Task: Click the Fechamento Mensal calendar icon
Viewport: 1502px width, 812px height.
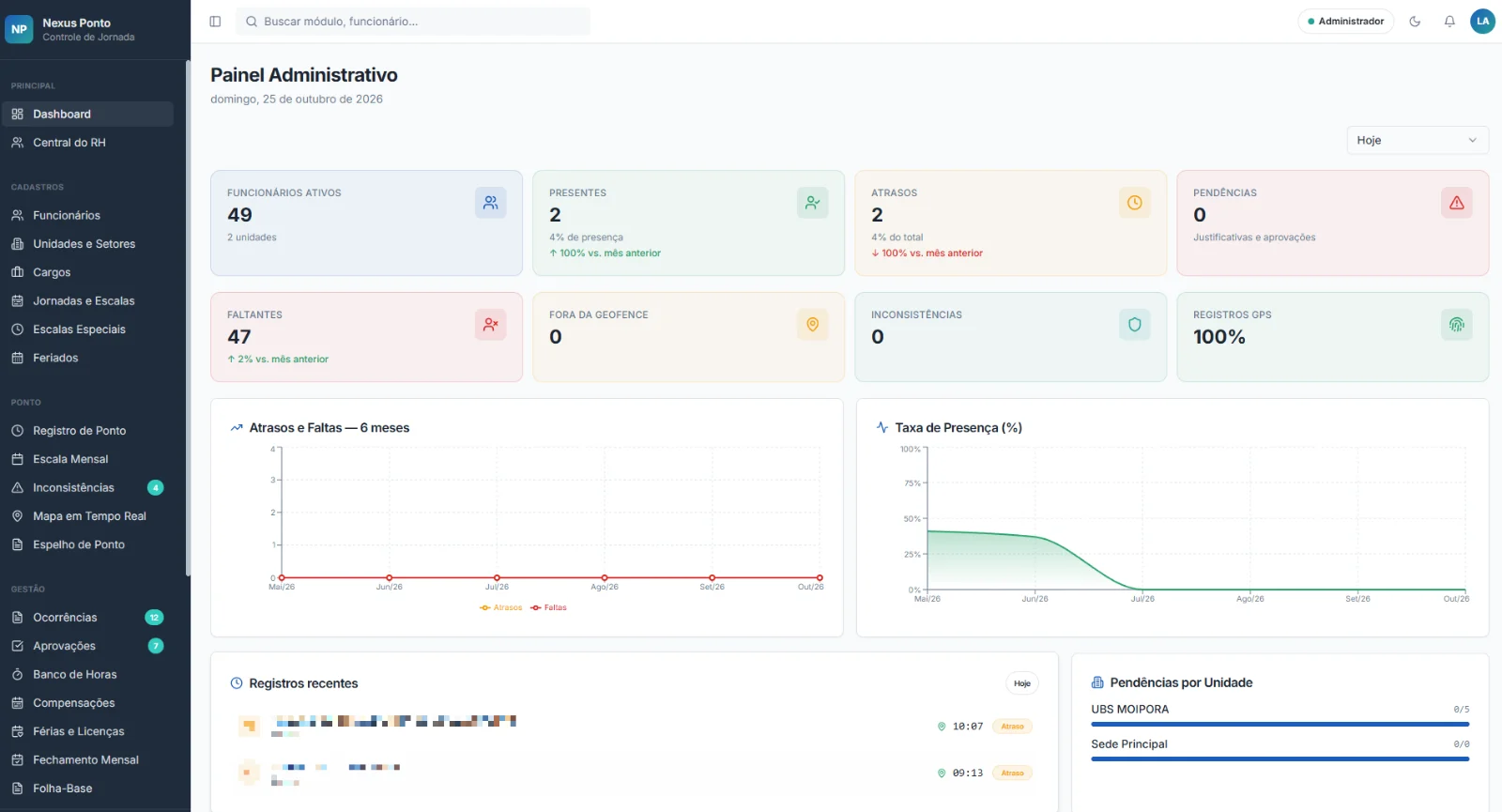Action: point(17,760)
